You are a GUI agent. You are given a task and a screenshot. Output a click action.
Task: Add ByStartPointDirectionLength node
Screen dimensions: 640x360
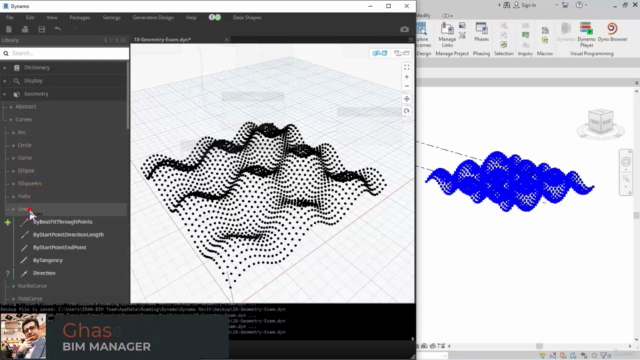pyautogui.click(x=68, y=235)
